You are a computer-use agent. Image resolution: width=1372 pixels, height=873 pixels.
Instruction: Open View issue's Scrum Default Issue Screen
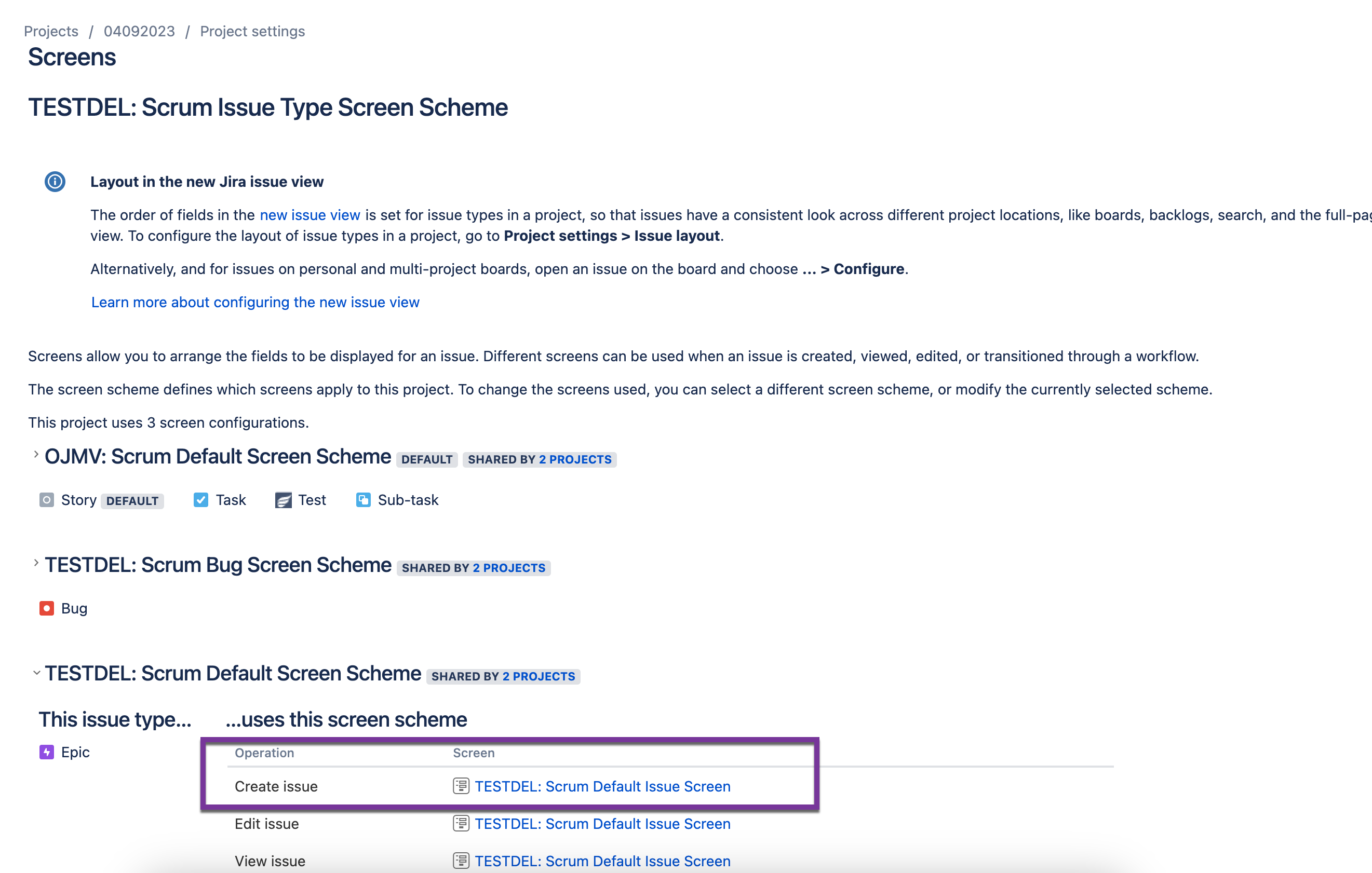click(602, 861)
